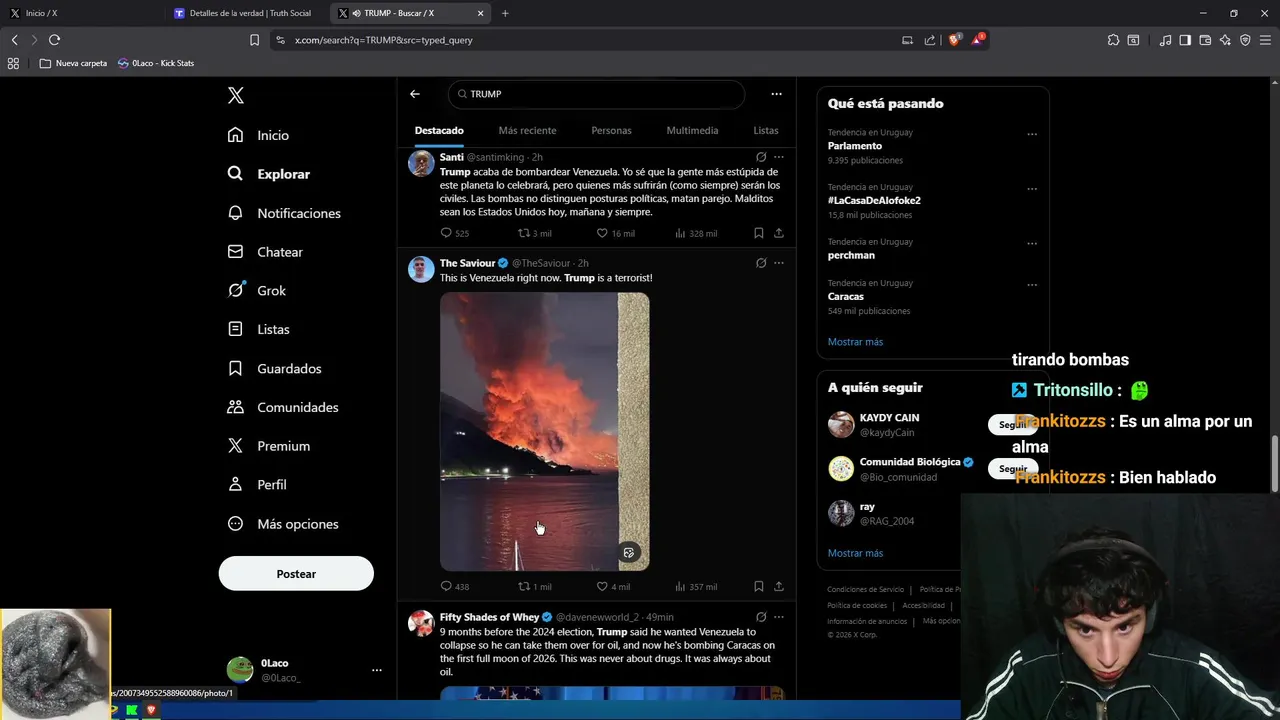This screenshot has width=1280, height=720.
Task: Focus the TRUMP search field
Action: [596, 94]
